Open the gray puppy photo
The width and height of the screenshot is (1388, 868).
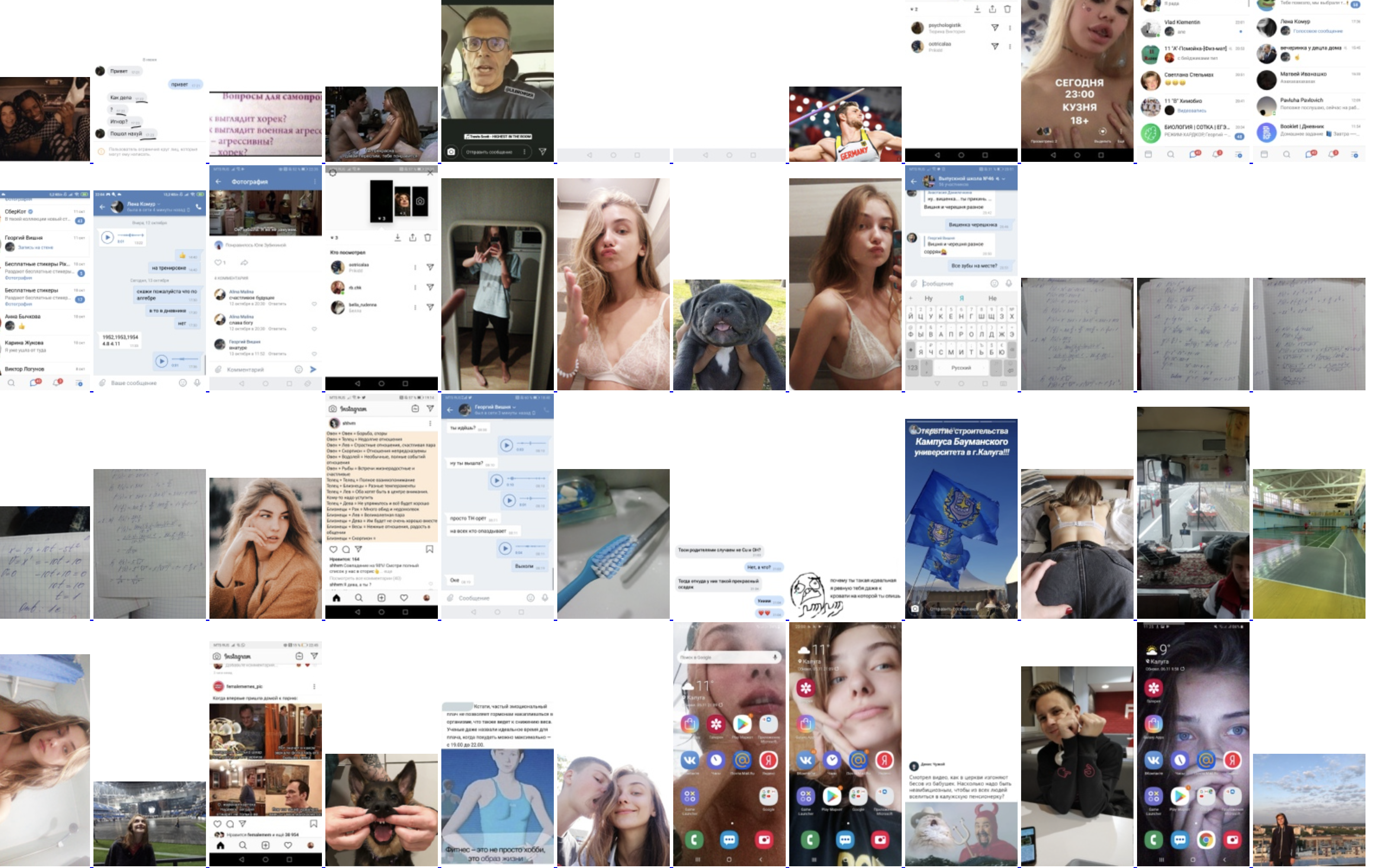pyautogui.click(x=729, y=334)
